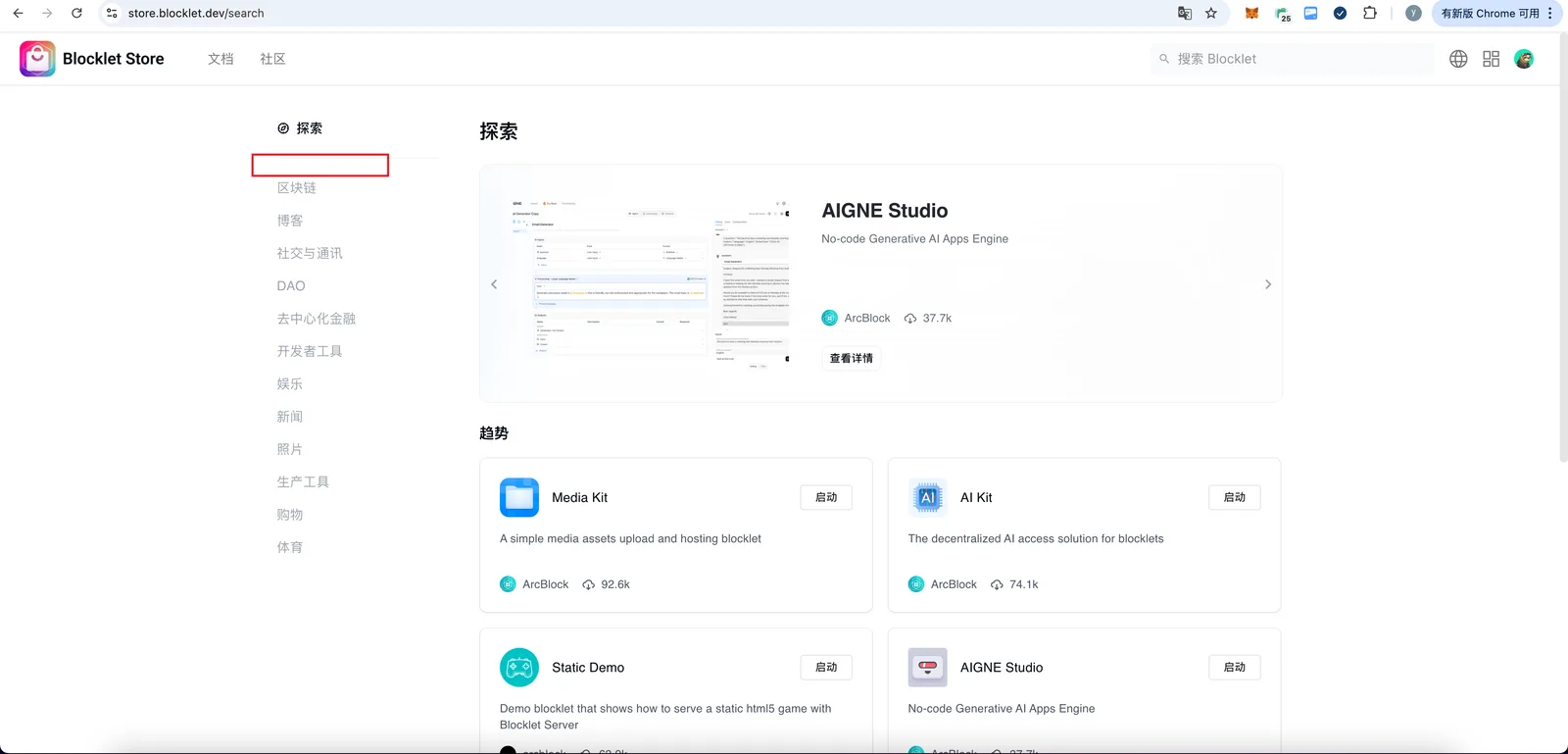The height and width of the screenshot is (754, 1568).
Task: Click the Media Kit folder icon
Action: pyautogui.click(x=519, y=497)
